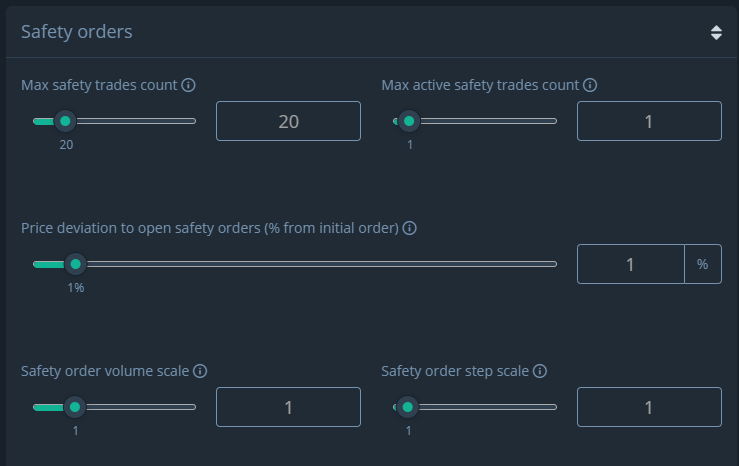Image resolution: width=739 pixels, height=466 pixels.
Task: Click the 1% label under Price deviation slider
Action: pos(76,287)
